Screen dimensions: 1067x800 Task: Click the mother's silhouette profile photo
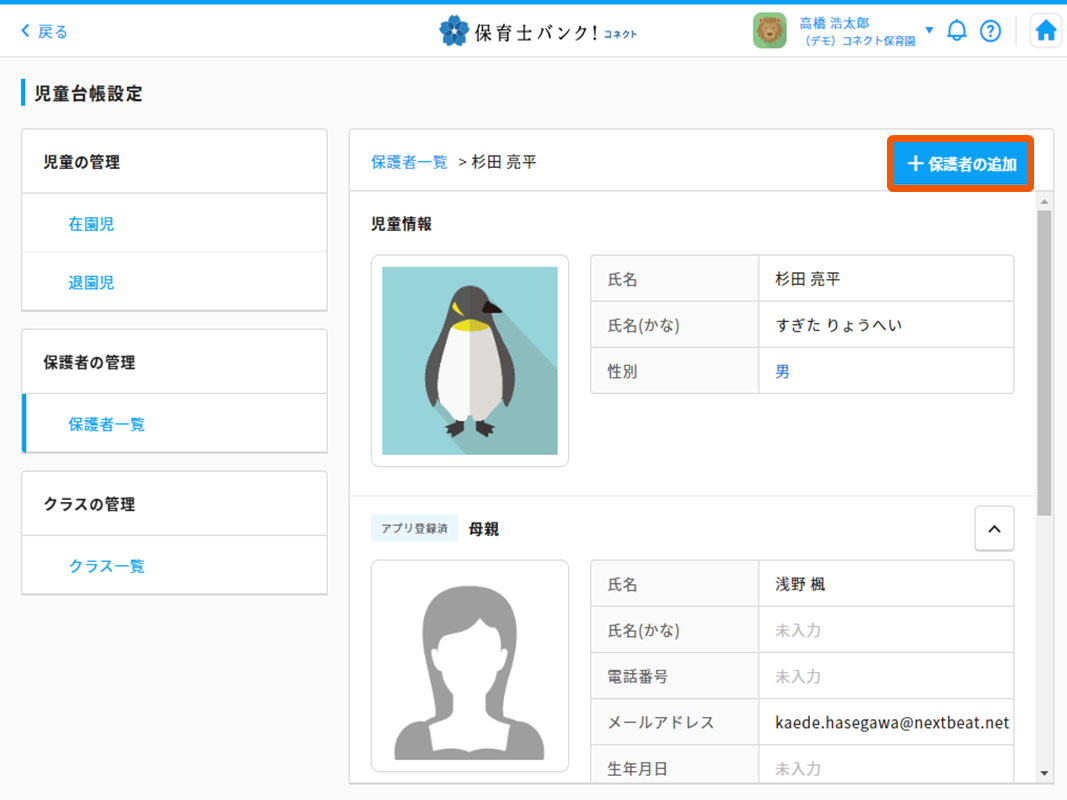point(470,666)
